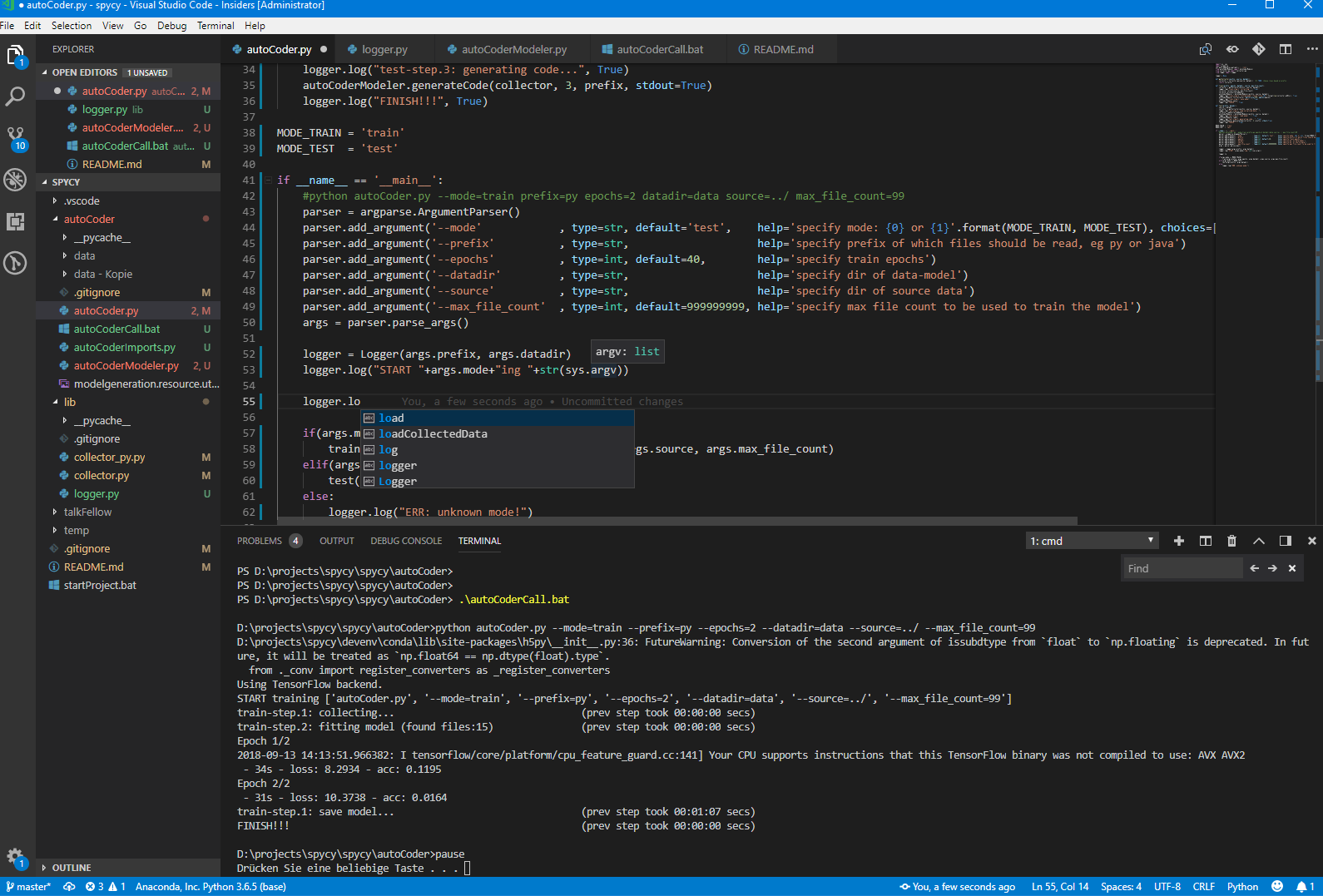Click the editor horizontal scrollbar
This screenshot has width=1323, height=896.
click(x=677, y=521)
